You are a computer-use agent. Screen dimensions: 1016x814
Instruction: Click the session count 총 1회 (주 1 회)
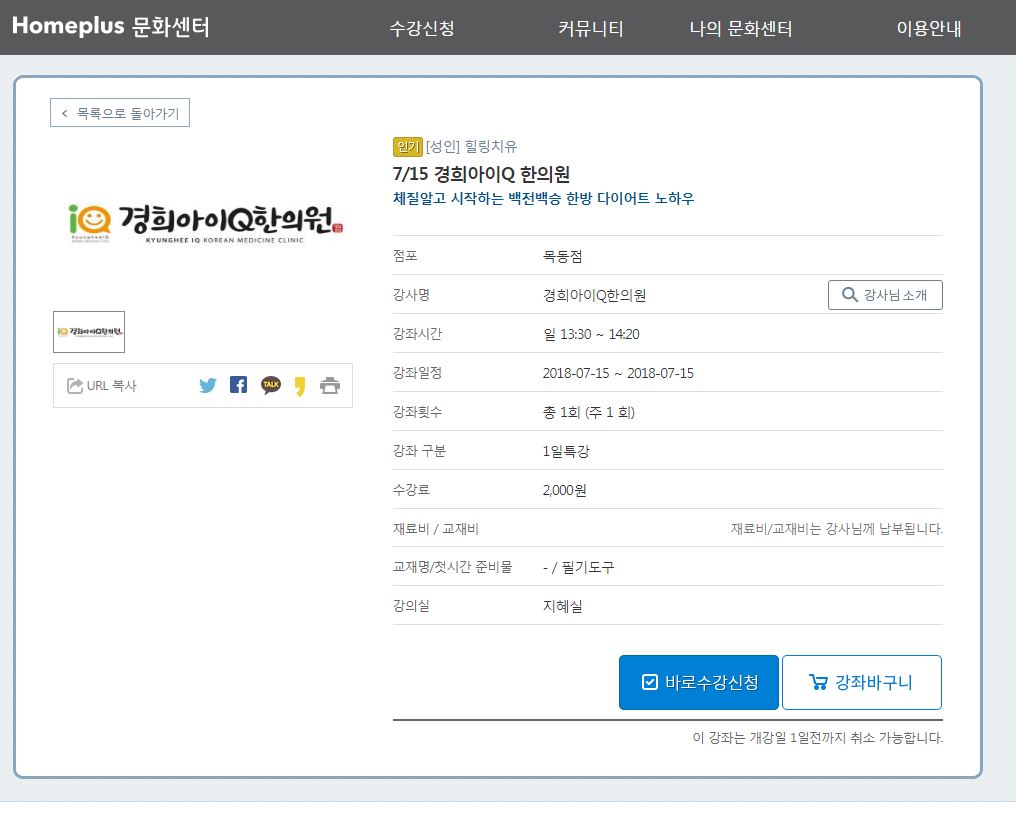click(588, 412)
